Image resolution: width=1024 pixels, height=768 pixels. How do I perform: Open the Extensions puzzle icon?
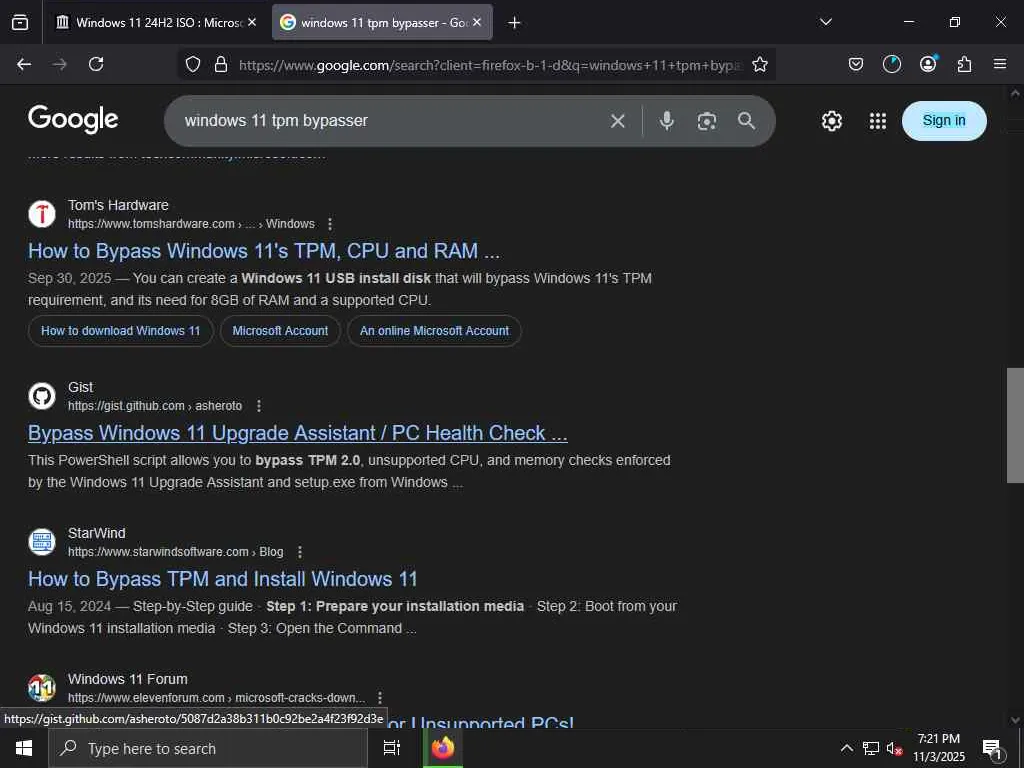coord(964,64)
